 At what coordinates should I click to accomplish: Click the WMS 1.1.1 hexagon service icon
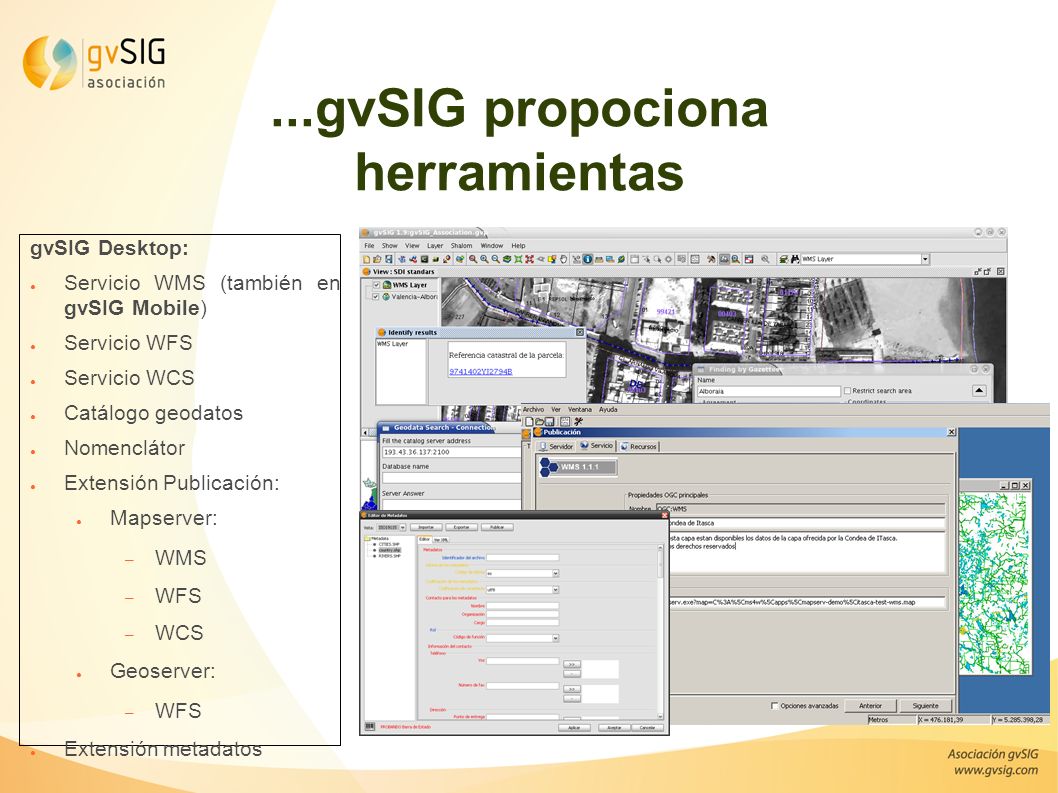(548, 467)
